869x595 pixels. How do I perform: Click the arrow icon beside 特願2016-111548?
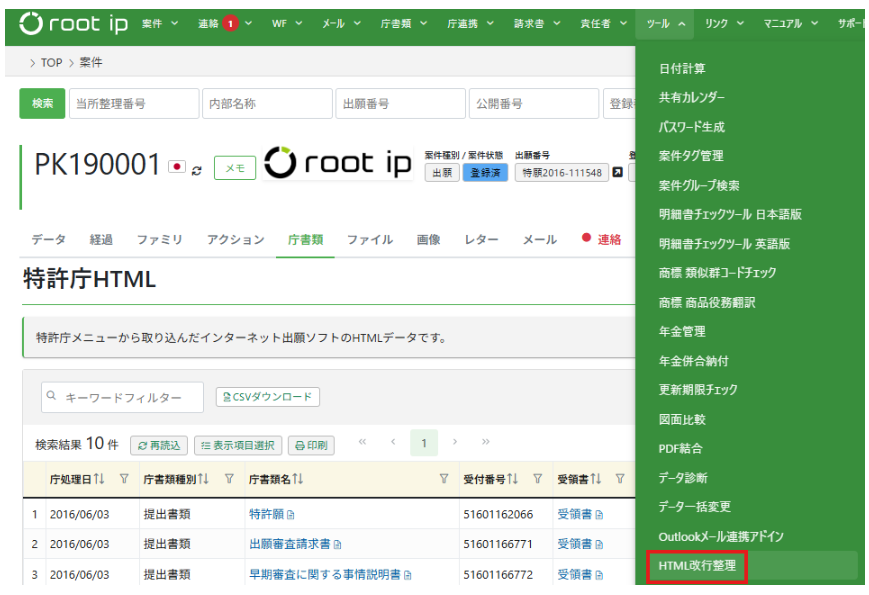[617, 173]
